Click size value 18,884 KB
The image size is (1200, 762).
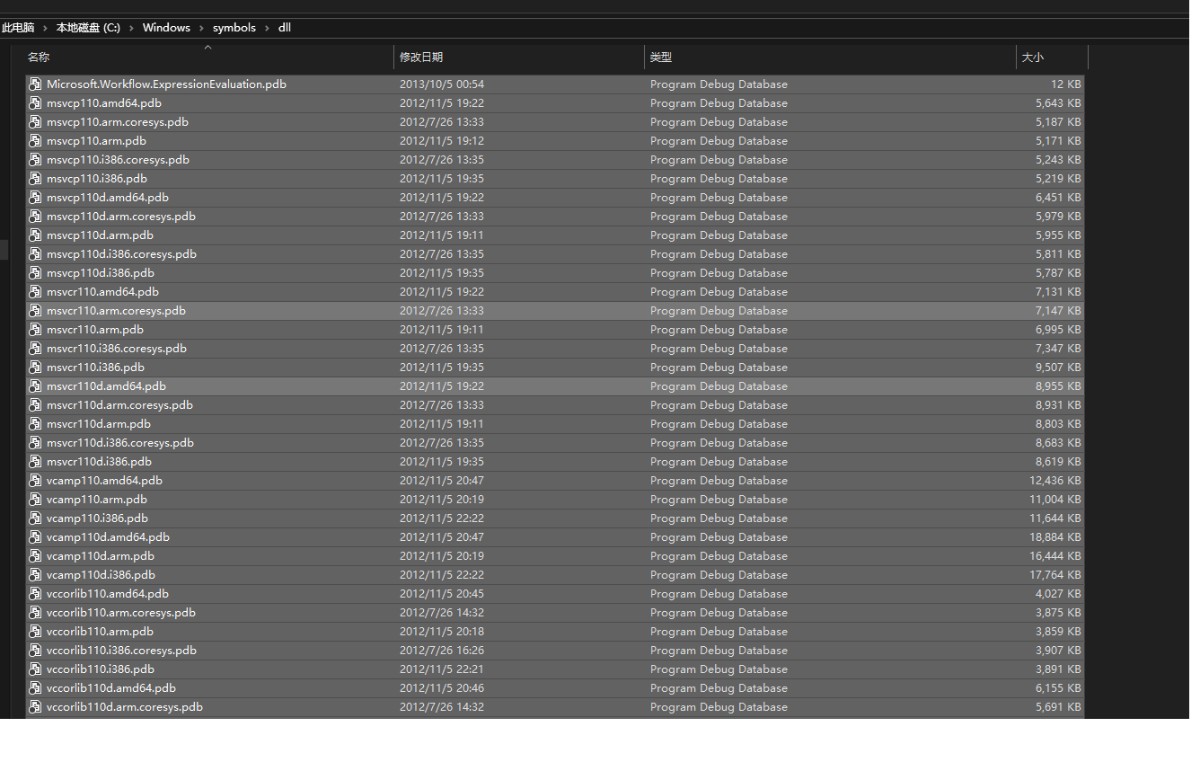(x=1055, y=538)
